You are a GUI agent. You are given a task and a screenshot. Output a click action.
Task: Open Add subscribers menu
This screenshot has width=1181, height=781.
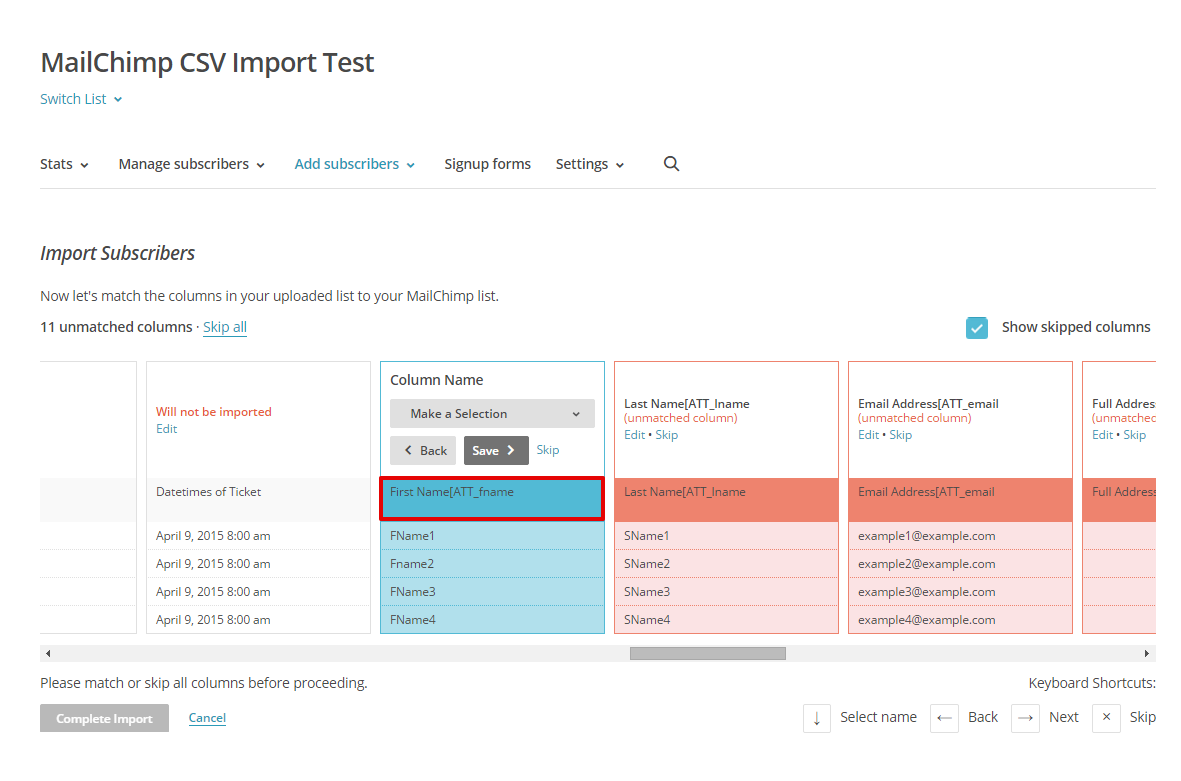pos(355,164)
